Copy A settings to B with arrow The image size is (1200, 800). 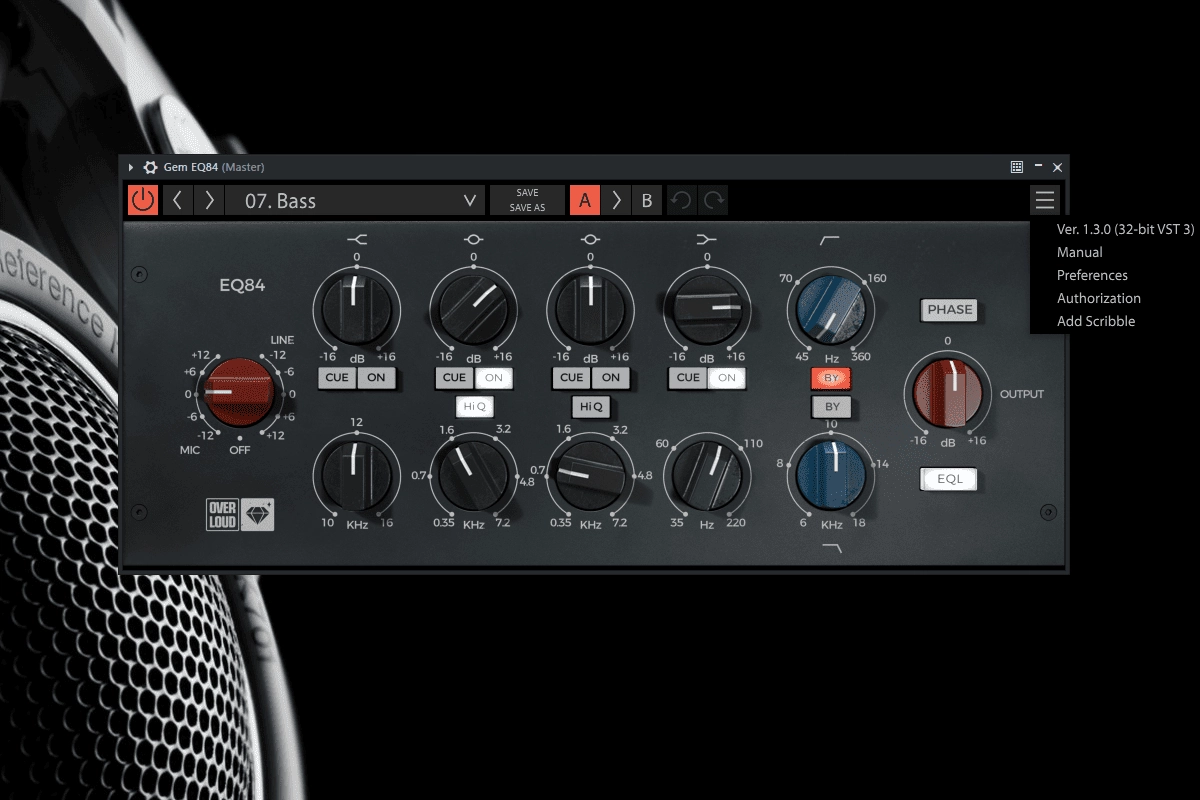click(x=616, y=200)
